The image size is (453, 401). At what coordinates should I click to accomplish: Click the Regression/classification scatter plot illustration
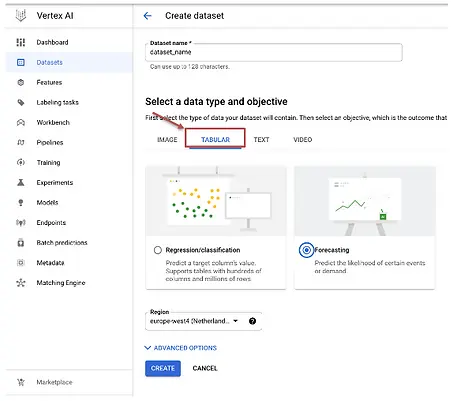[216, 200]
